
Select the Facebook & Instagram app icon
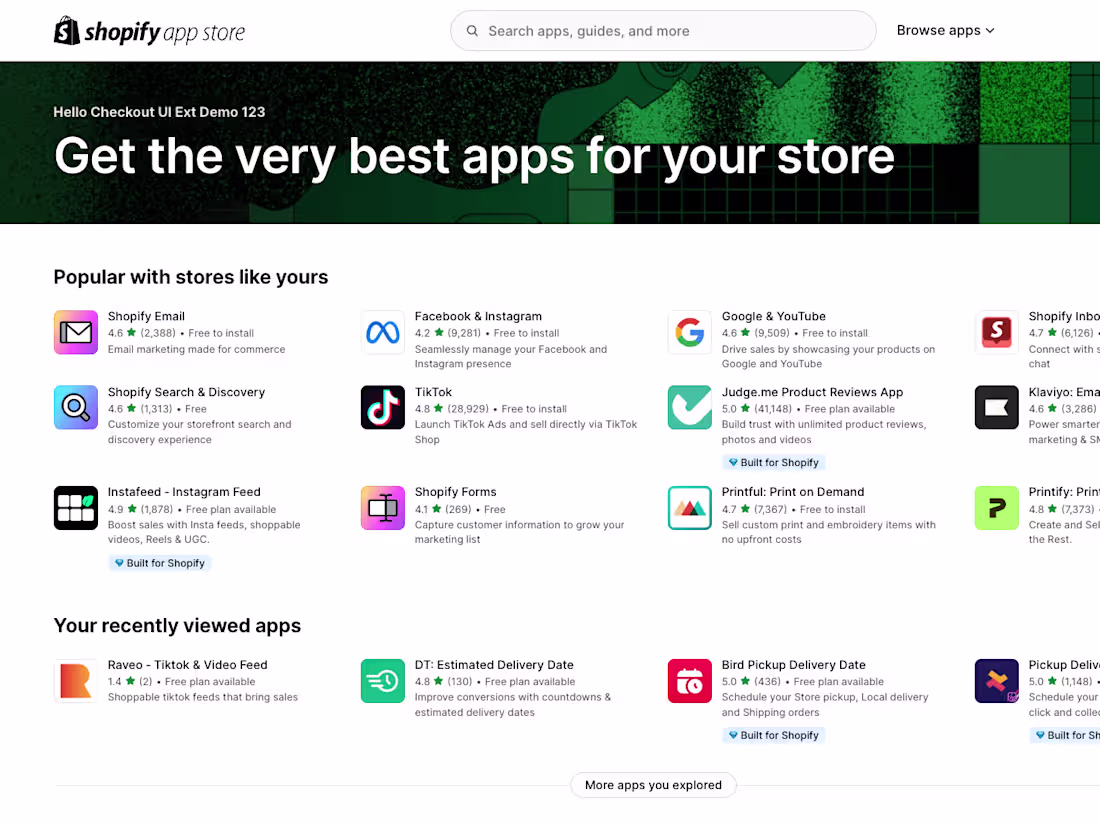pyautogui.click(x=382, y=331)
